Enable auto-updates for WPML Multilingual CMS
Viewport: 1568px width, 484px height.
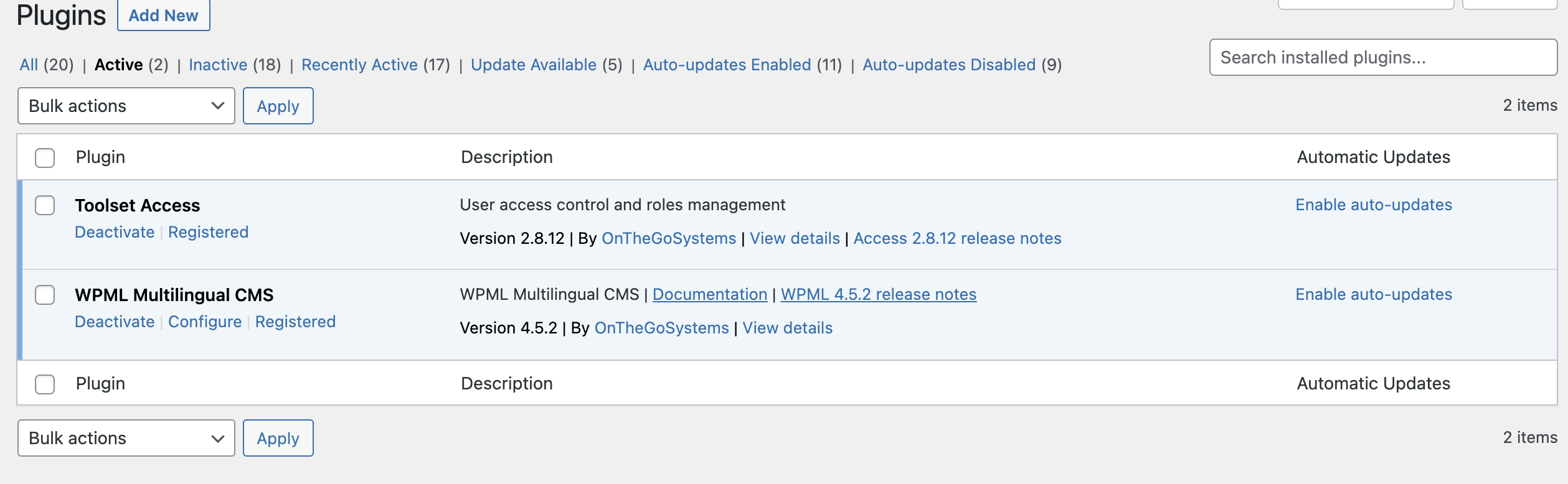pos(1373,294)
